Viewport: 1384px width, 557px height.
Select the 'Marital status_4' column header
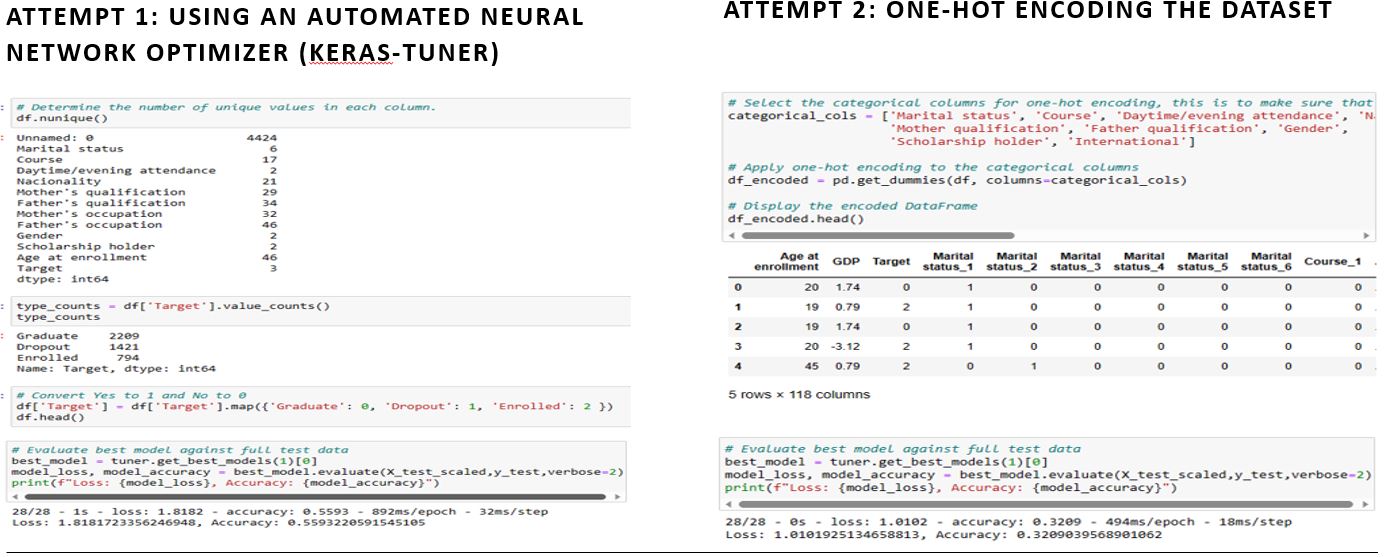coord(1140,262)
